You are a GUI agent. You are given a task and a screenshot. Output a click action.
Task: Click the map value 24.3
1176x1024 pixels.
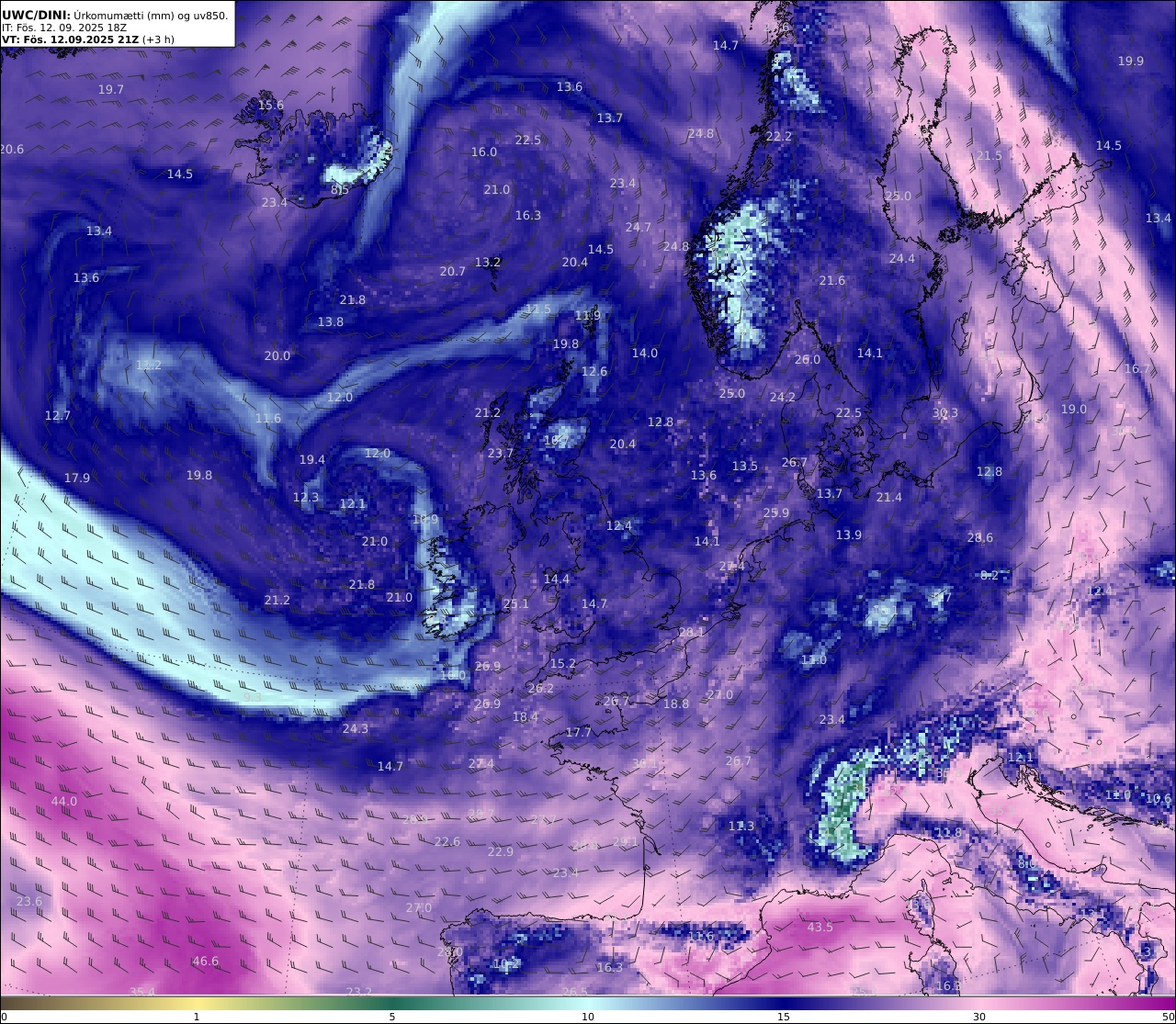356,729
